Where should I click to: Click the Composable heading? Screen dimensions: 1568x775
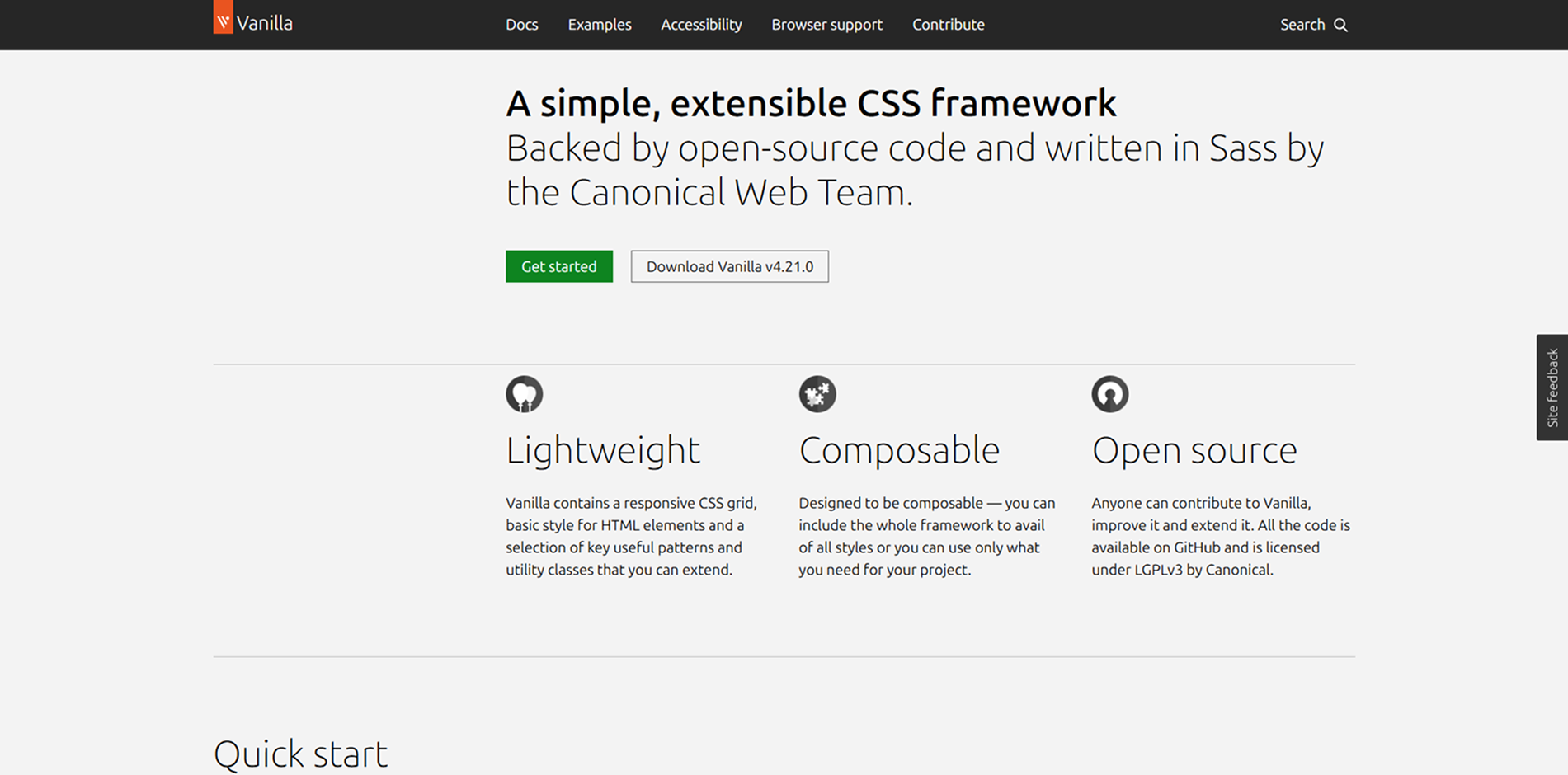tap(899, 450)
